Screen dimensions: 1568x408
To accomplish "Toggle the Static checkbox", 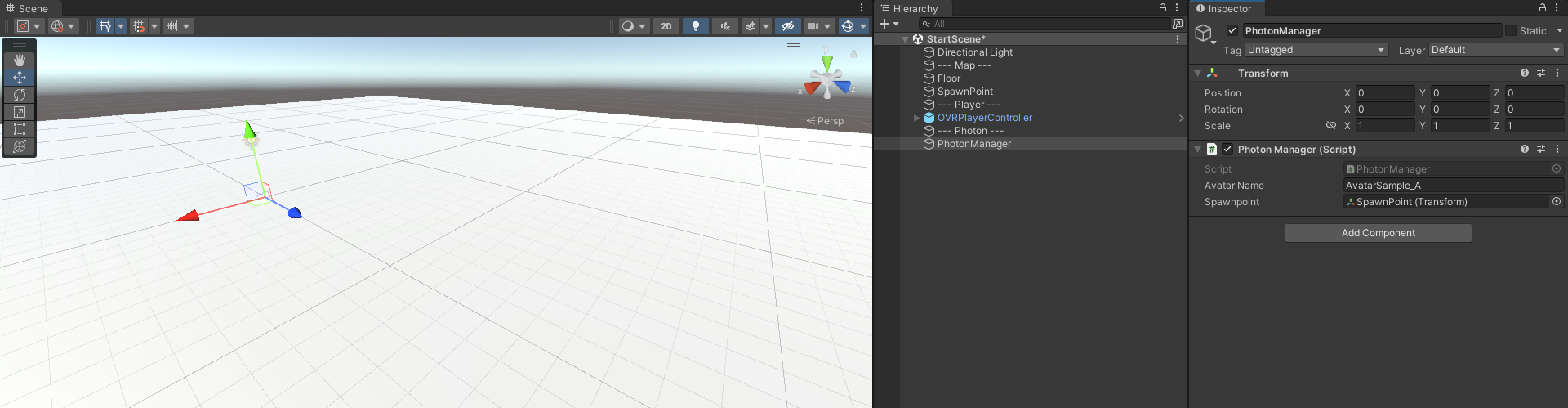I will pyautogui.click(x=1511, y=30).
